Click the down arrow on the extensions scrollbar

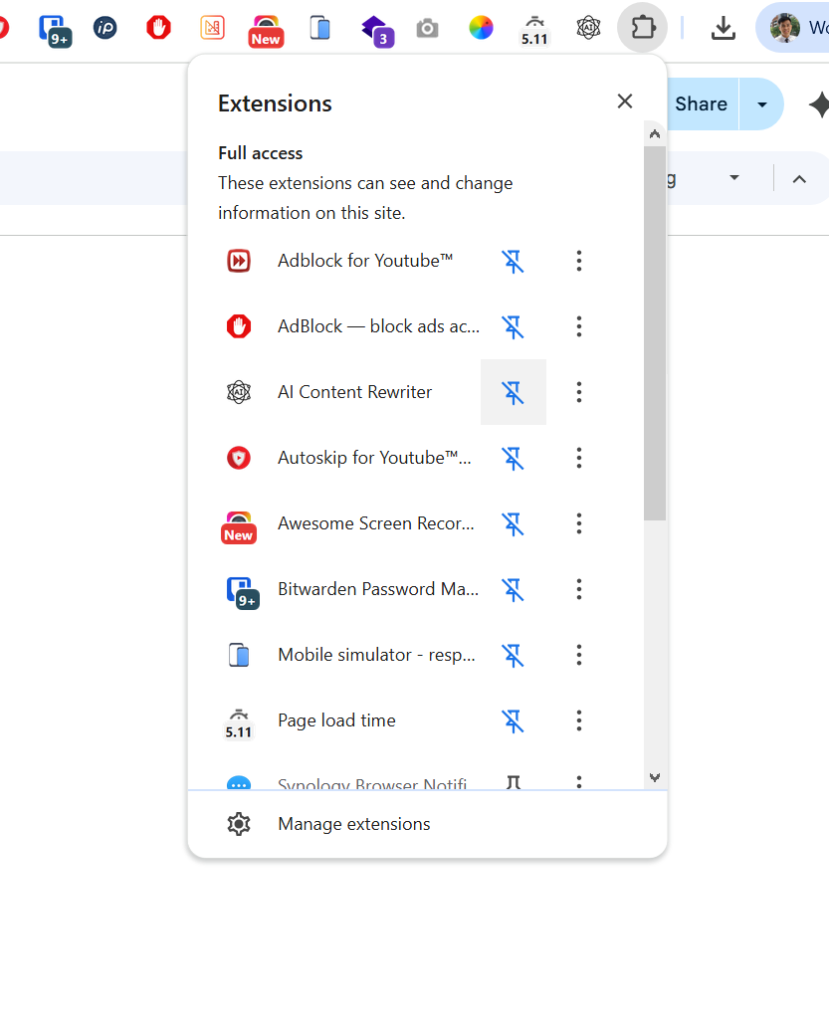point(655,777)
